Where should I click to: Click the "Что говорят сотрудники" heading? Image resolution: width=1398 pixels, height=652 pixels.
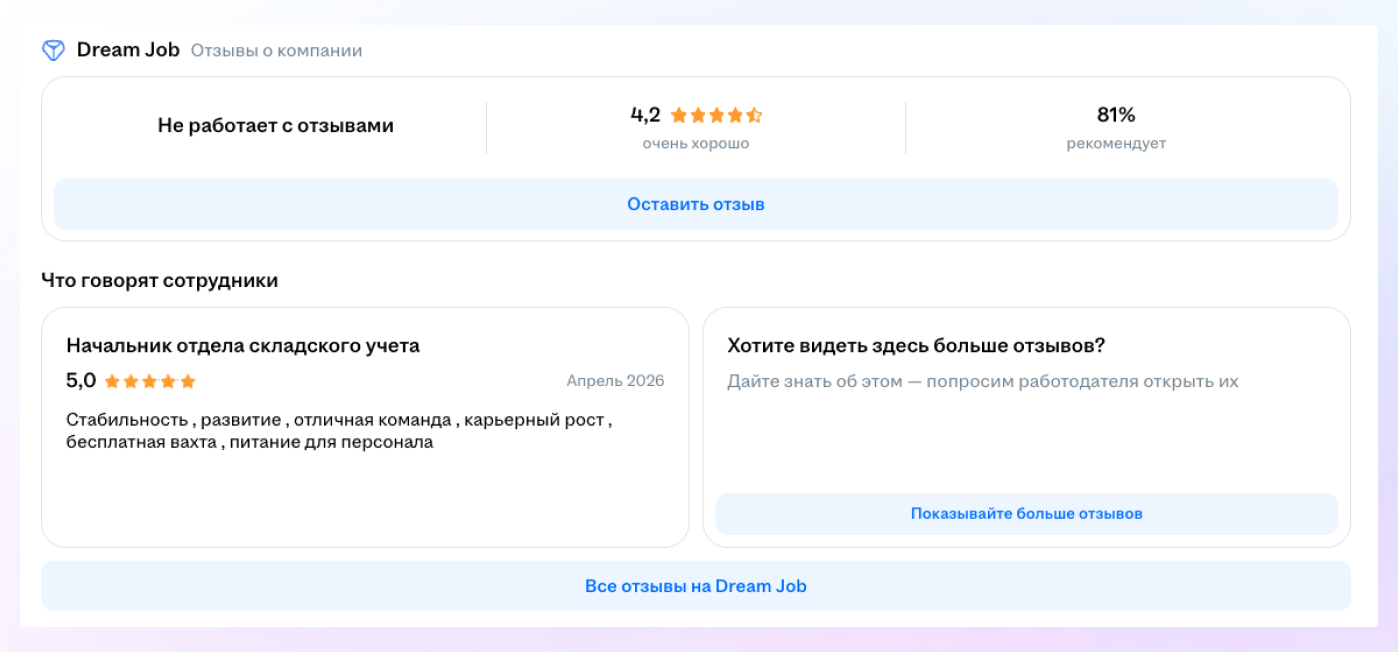[159, 281]
